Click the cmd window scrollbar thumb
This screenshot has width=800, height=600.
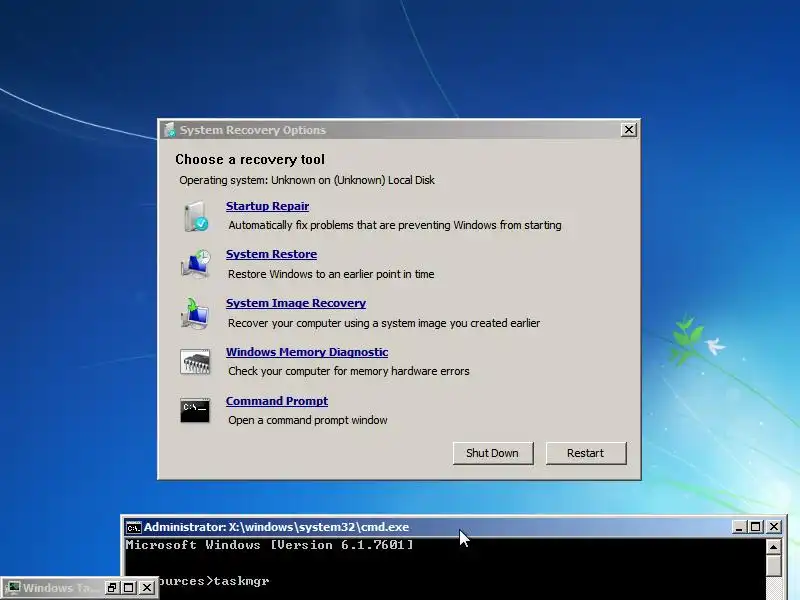774,566
